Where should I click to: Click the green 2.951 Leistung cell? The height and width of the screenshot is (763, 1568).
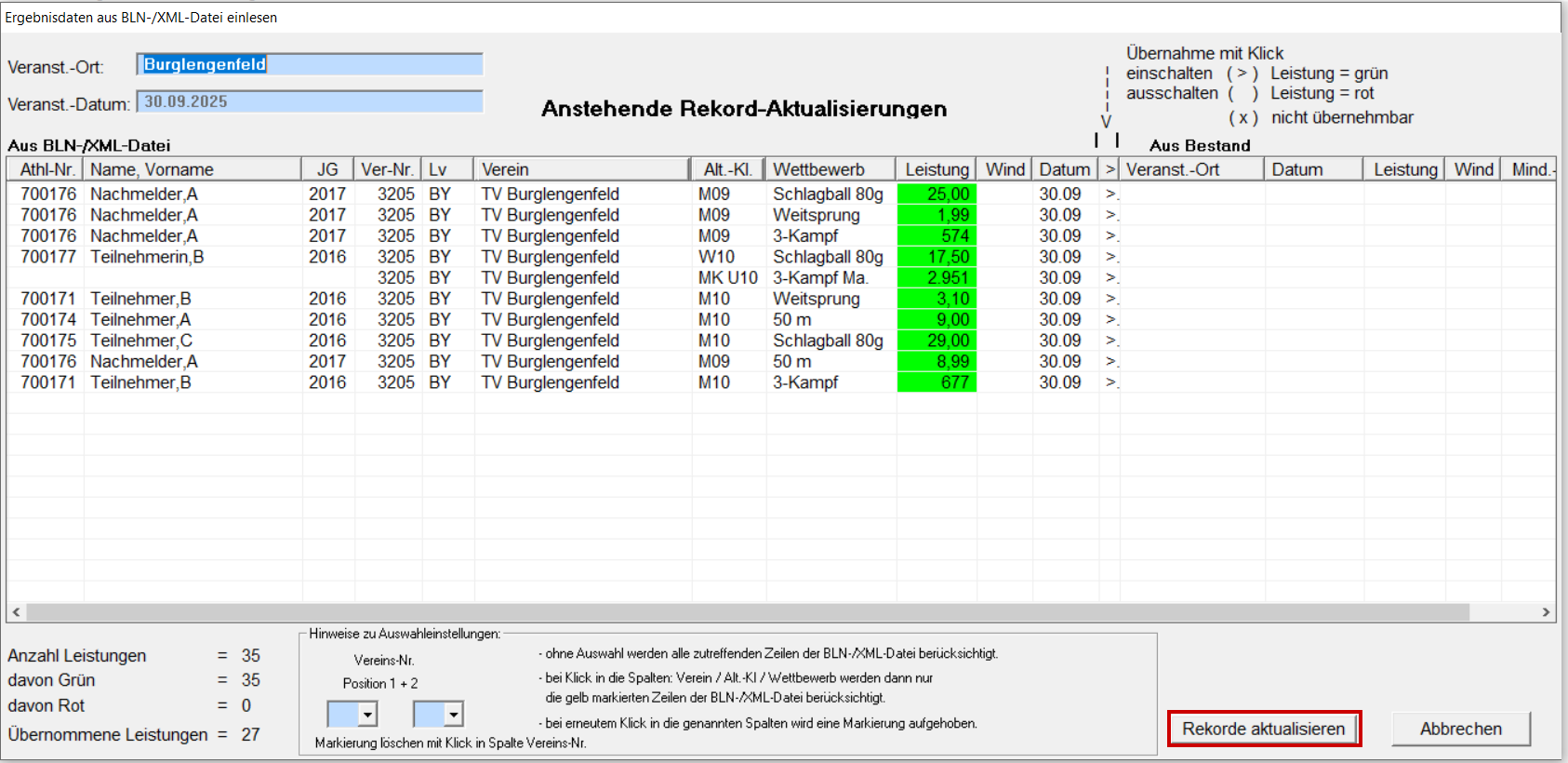[x=937, y=278]
